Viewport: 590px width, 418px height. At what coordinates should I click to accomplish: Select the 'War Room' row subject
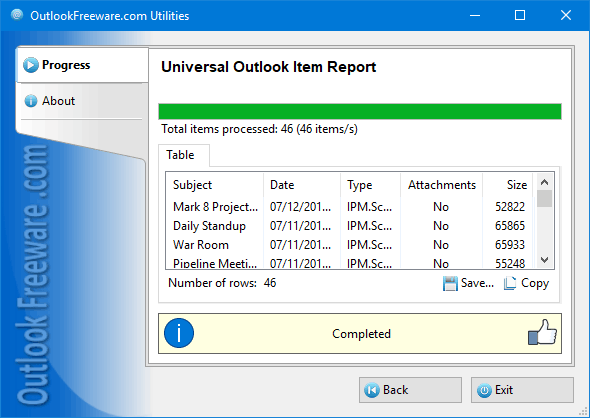[x=201, y=245]
